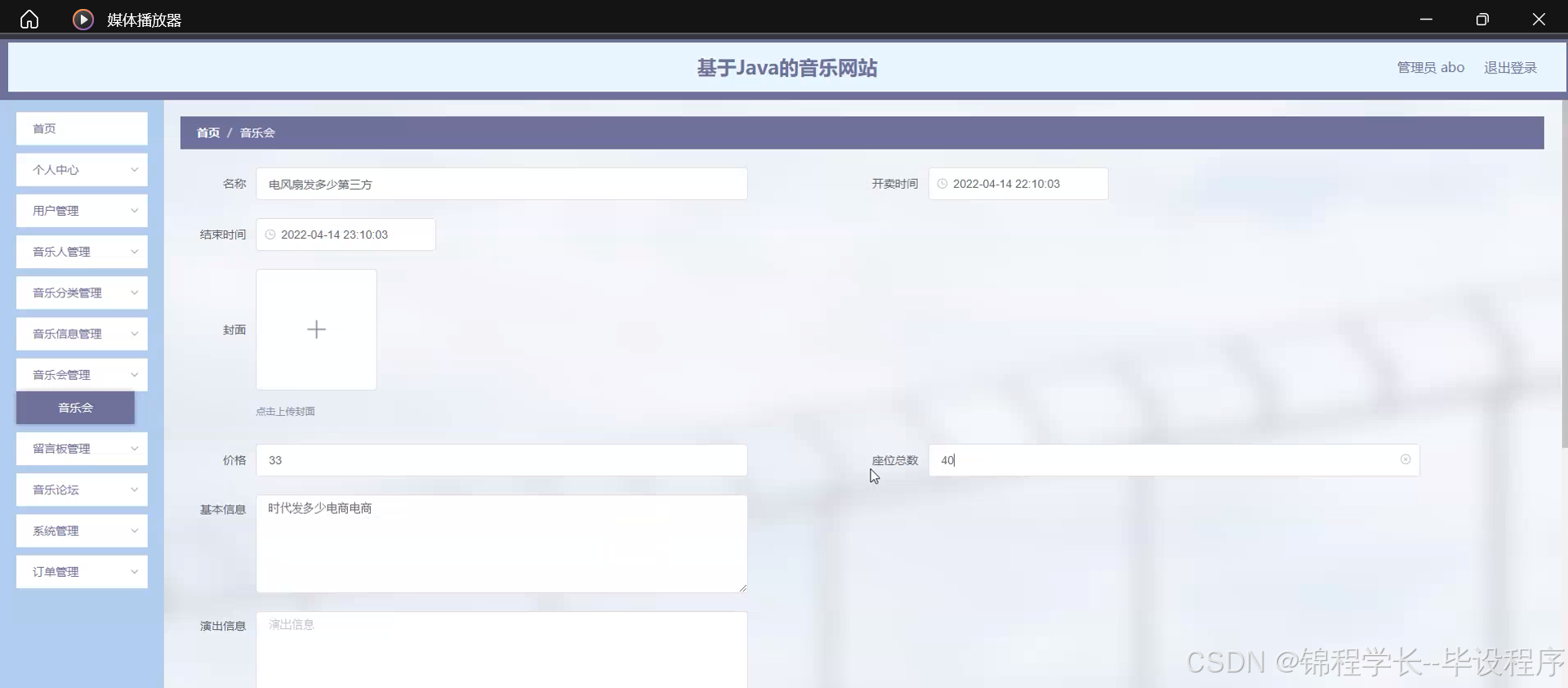Minimize the media player window
1568x688 pixels.
[x=1426, y=19]
